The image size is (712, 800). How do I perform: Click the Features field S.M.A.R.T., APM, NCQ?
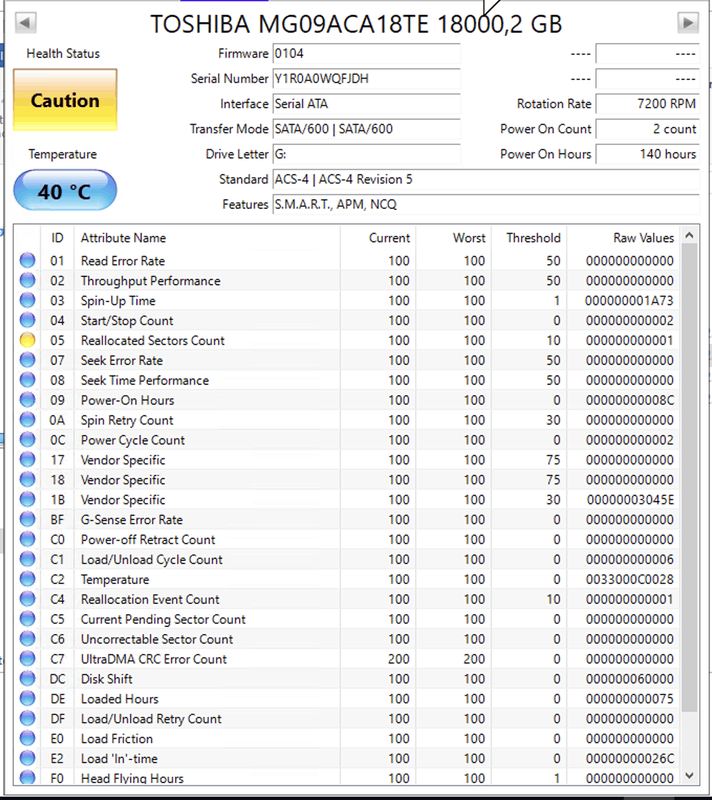(x=486, y=204)
